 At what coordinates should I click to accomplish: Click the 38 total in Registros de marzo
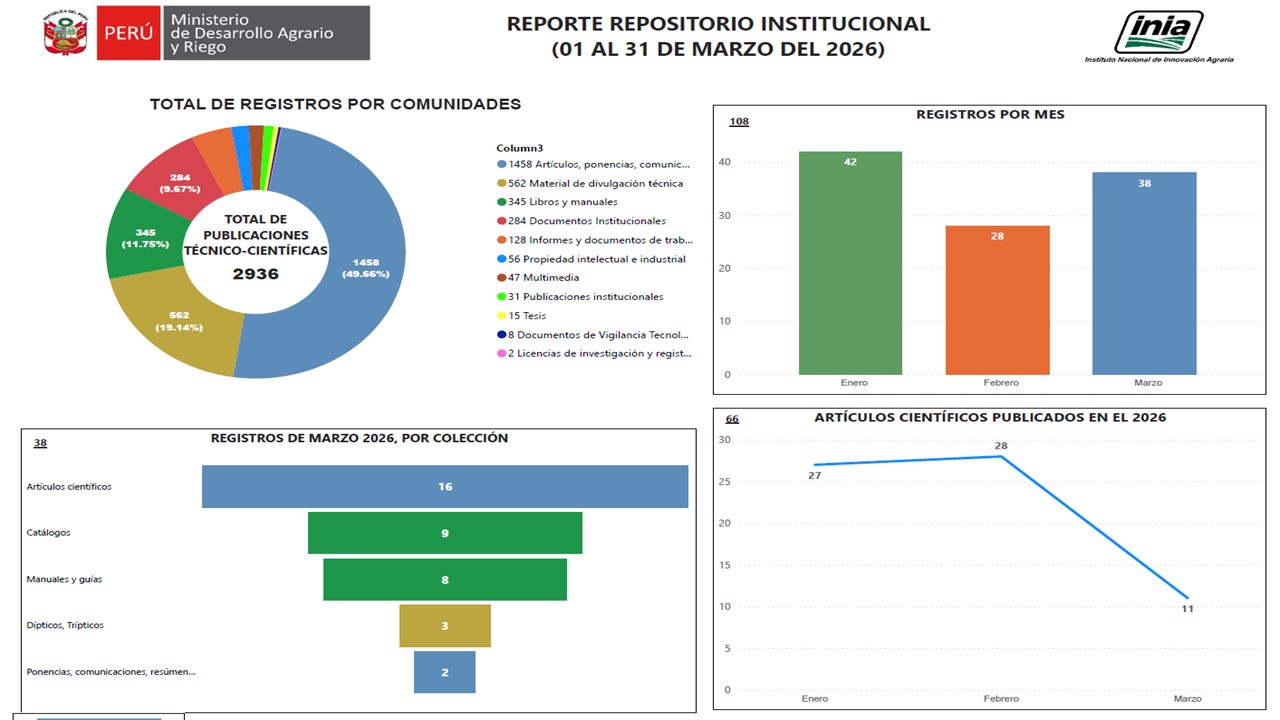click(x=40, y=443)
